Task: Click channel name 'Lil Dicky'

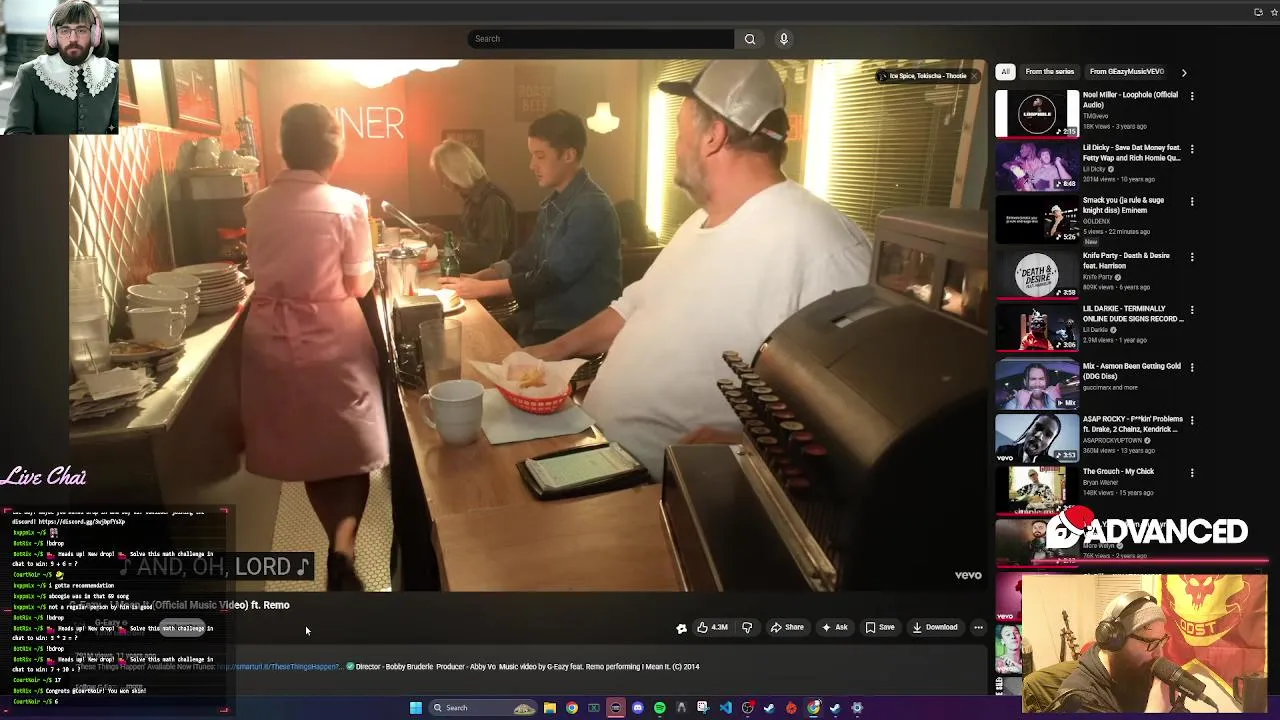Action: [1095, 169]
